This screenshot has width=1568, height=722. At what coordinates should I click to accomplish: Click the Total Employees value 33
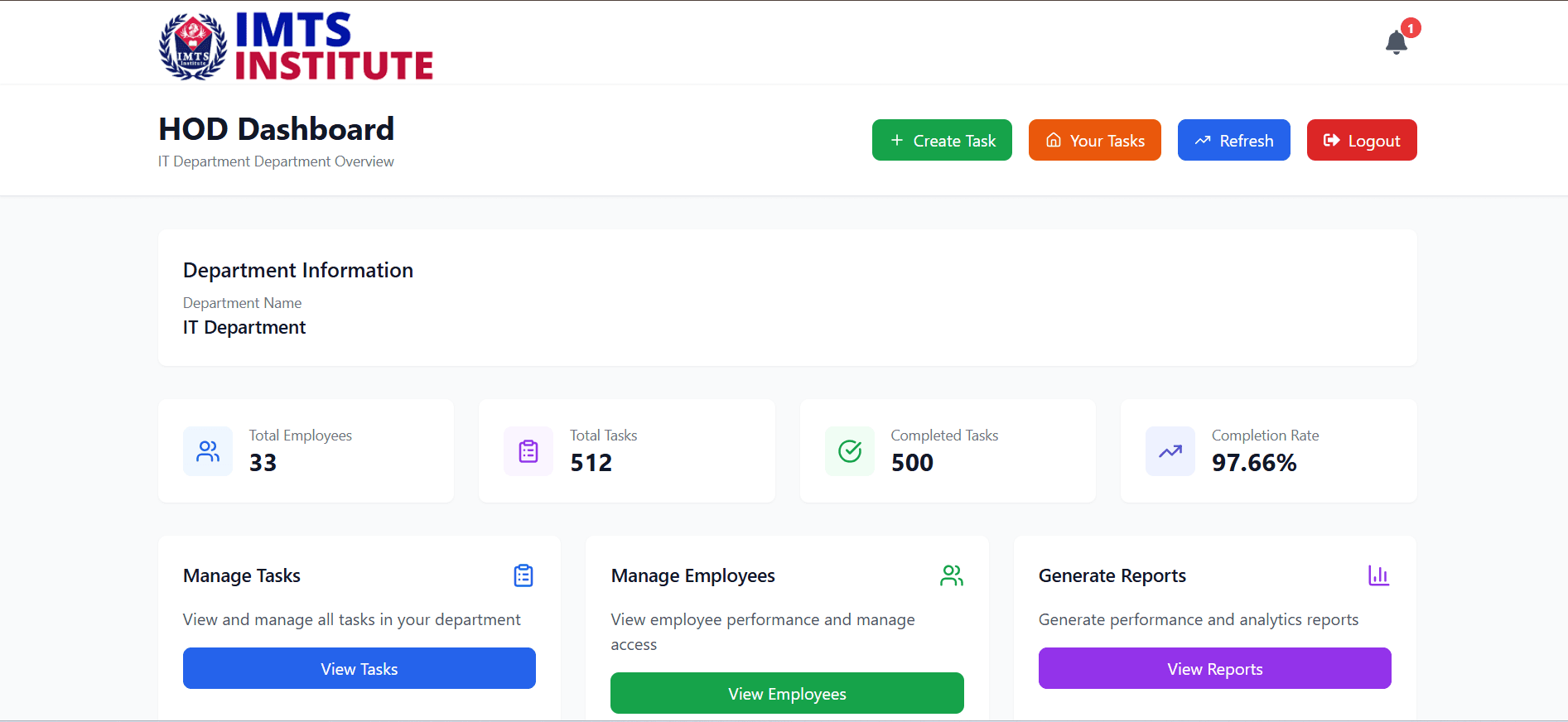click(x=263, y=463)
